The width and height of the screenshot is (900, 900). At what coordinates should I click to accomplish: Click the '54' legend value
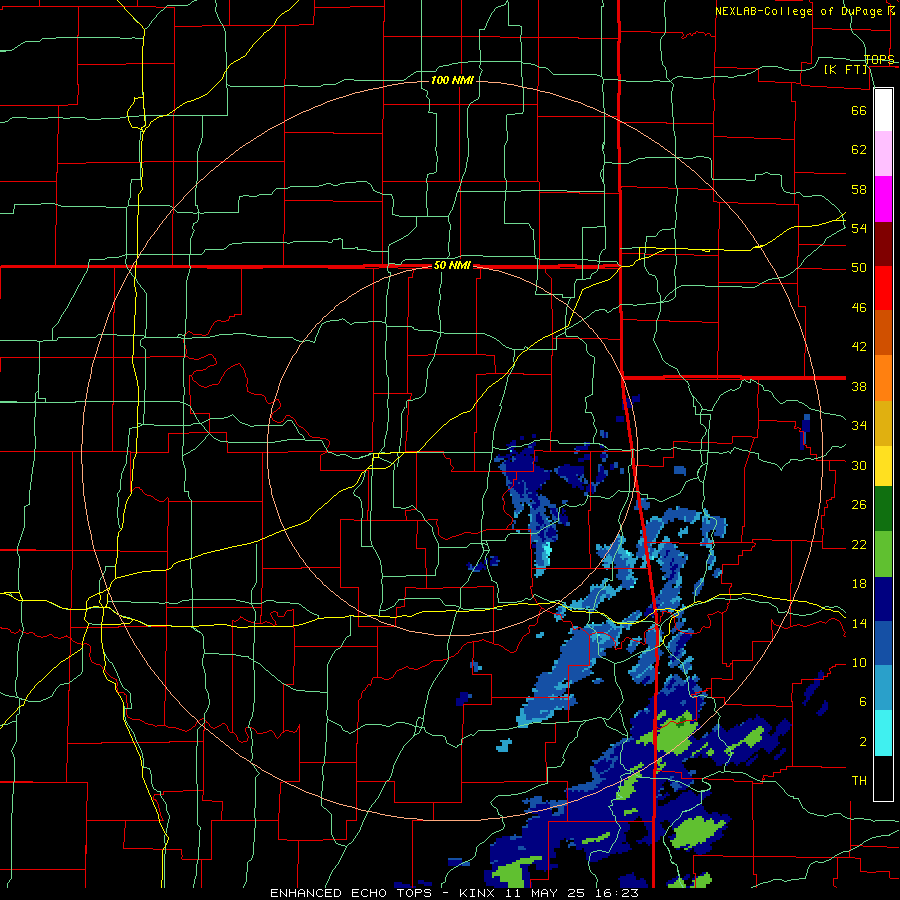(859, 228)
